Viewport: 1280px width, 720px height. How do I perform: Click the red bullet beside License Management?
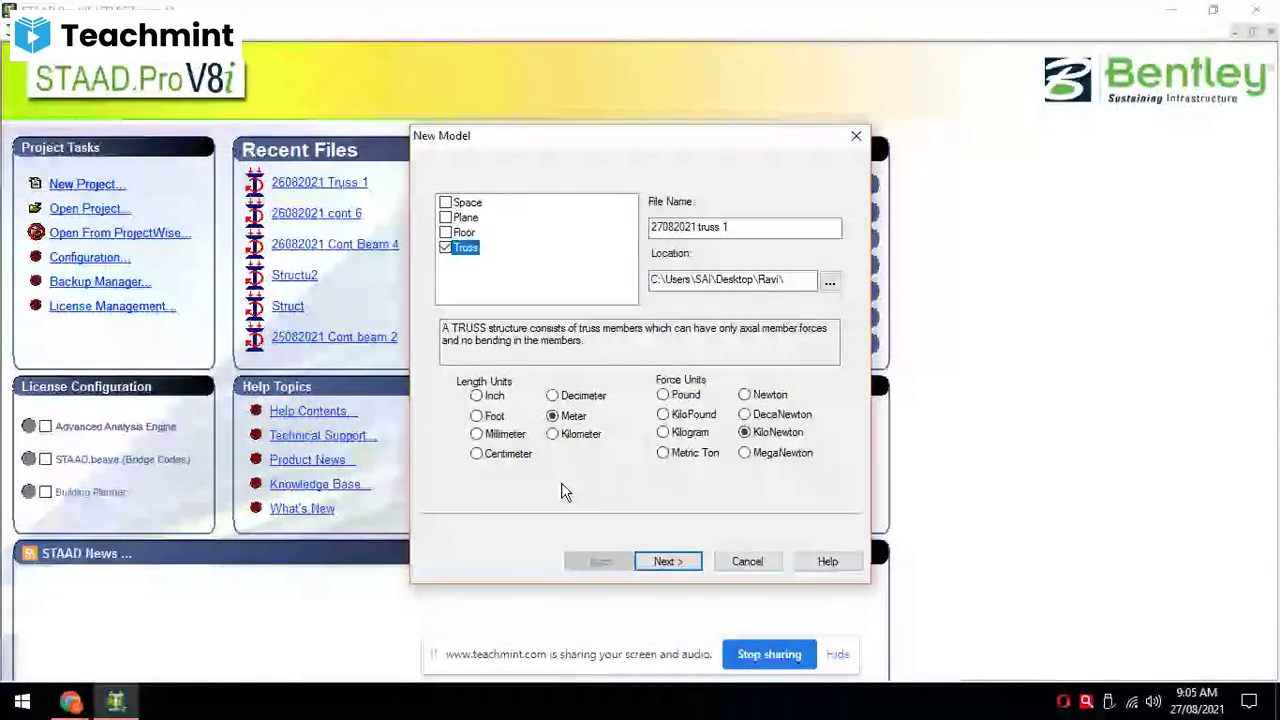(36, 306)
